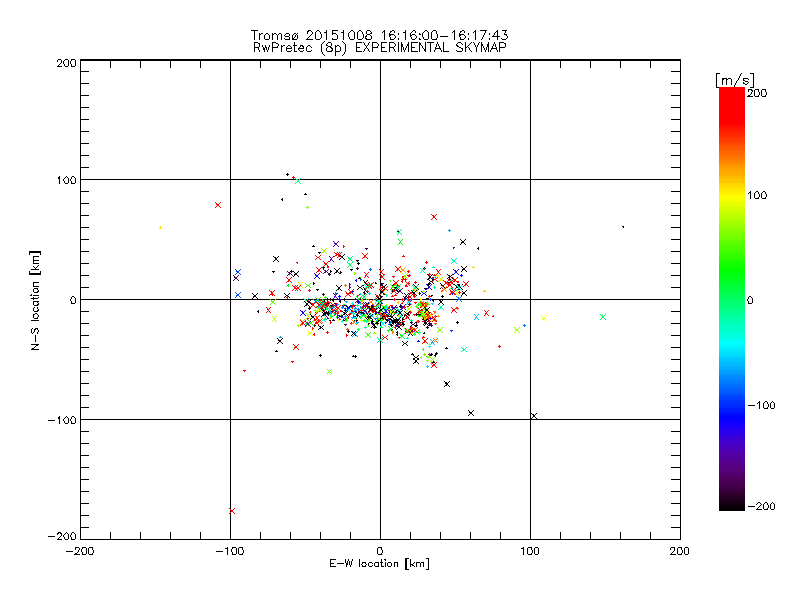
Task: Click x-axis tick label "0"
Action: pyautogui.click(x=380, y=551)
